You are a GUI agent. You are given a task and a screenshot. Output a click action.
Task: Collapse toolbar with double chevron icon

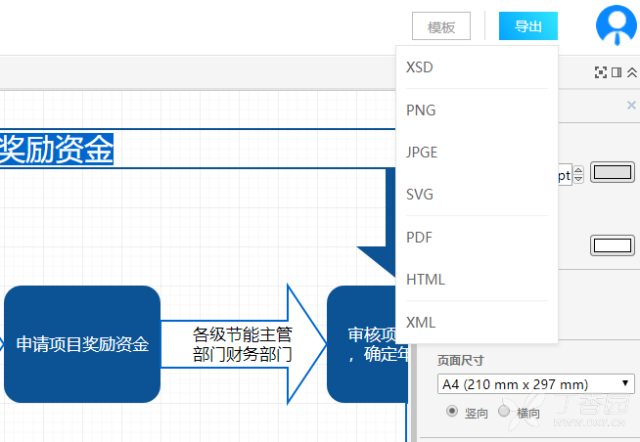pyautogui.click(x=630, y=72)
